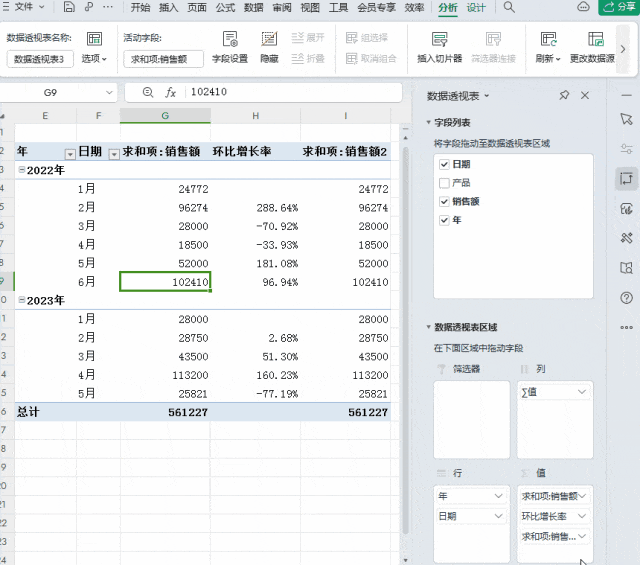Viewport: 640px width, 565px height.
Task: Collapse the 2023年 group
Action: (x=22, y=300)
